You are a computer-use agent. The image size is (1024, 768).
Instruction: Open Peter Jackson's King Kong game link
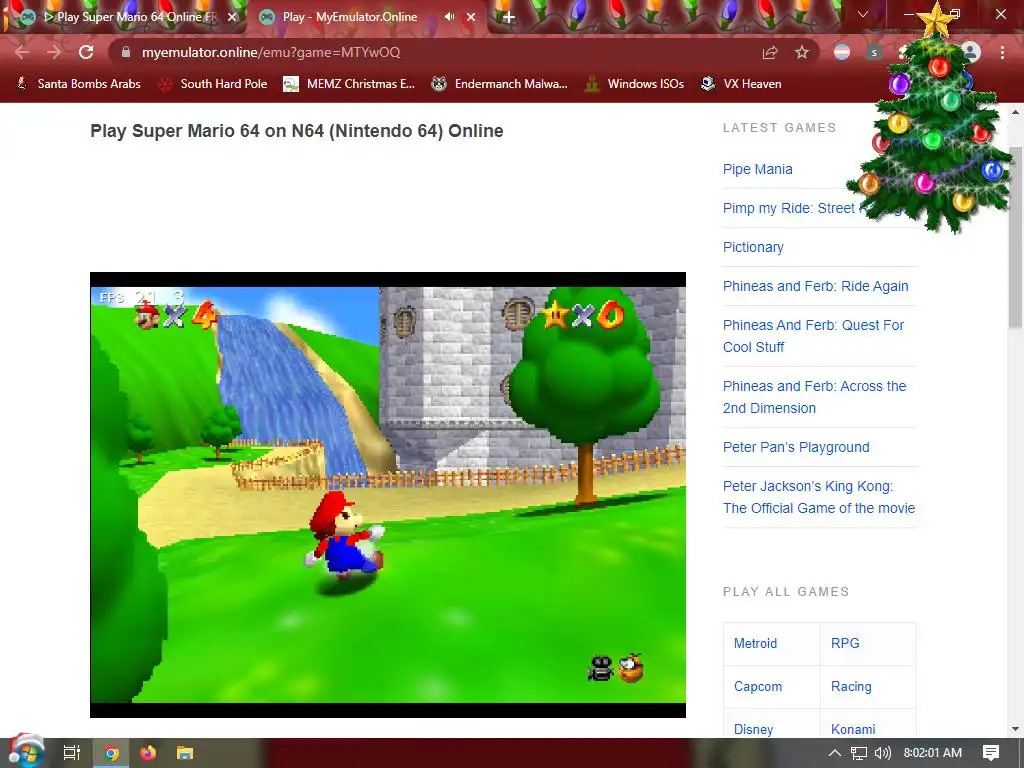click(x=819, y=497)
